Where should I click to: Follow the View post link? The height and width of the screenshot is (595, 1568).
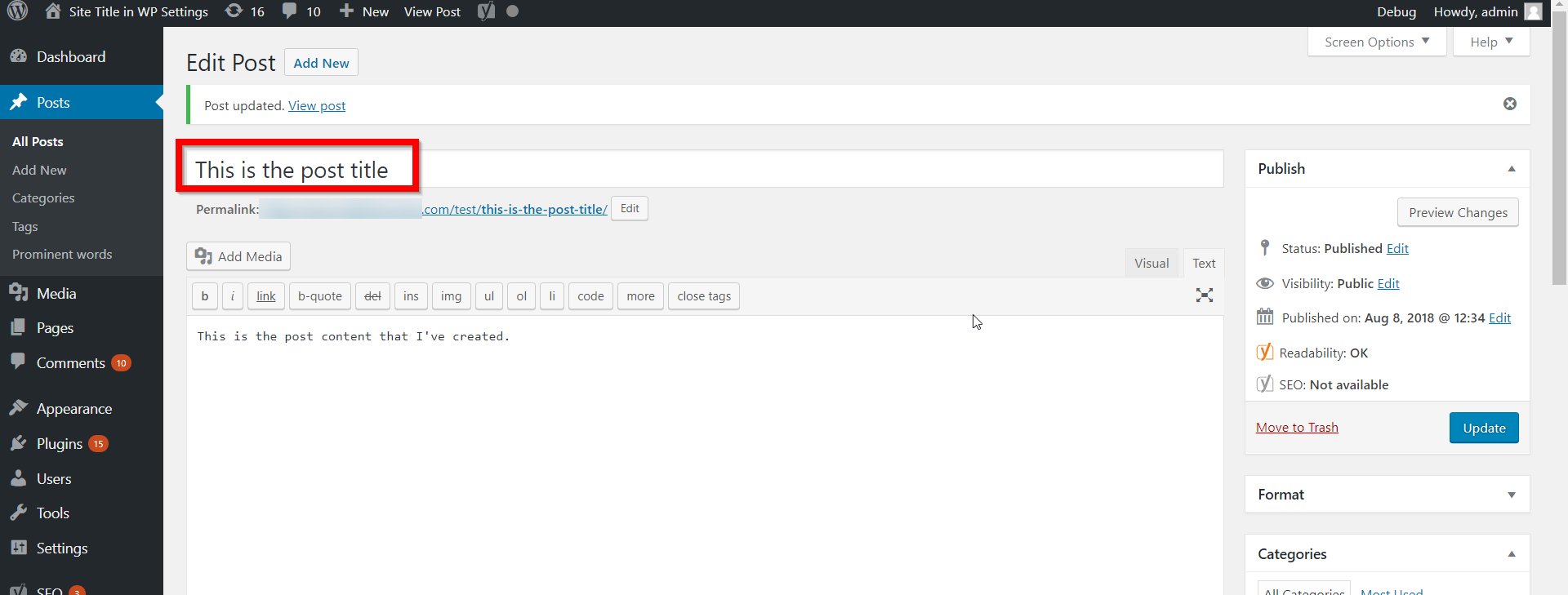[x=317, y=105]
